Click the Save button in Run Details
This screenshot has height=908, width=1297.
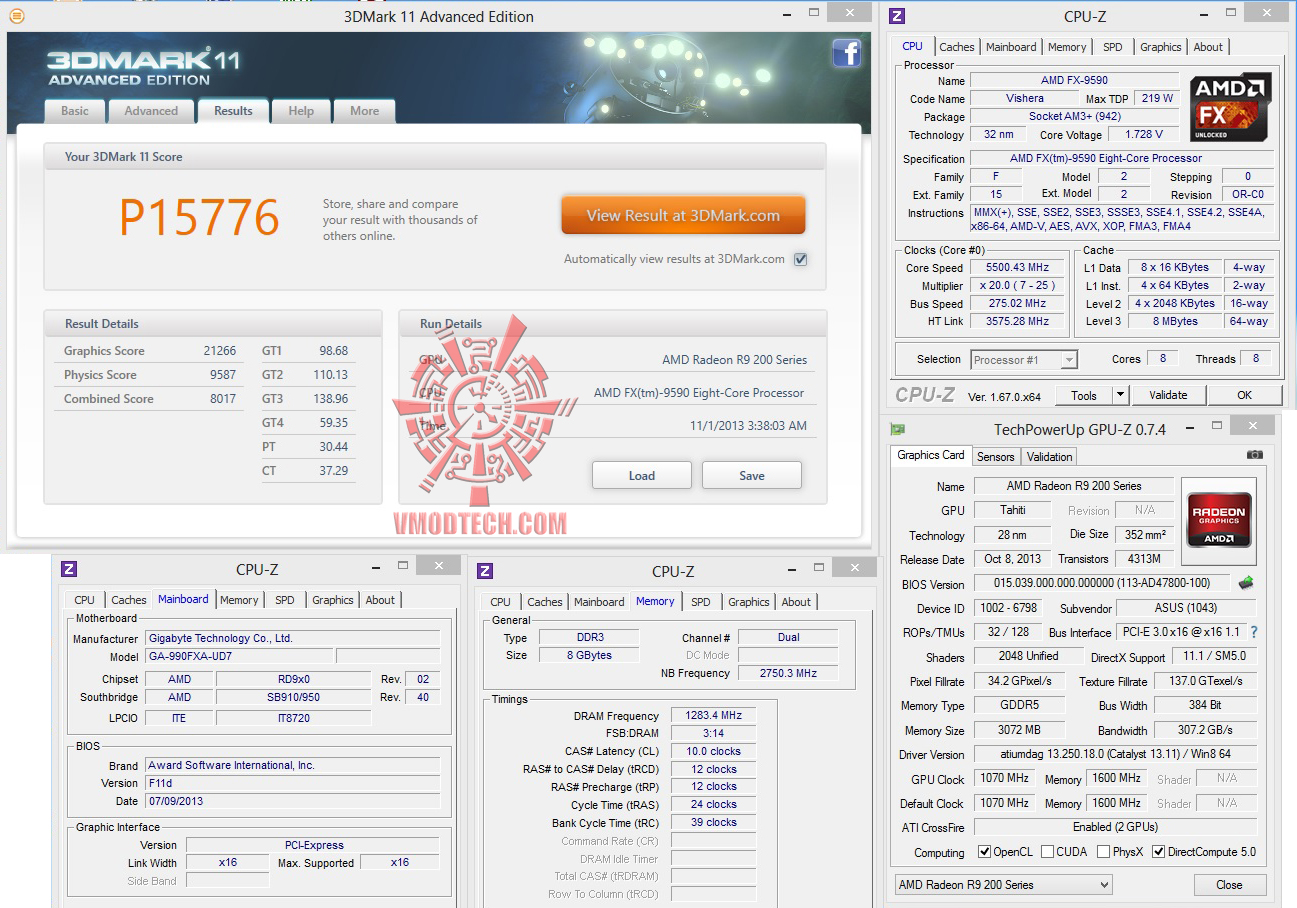click(x=752, y=476)
